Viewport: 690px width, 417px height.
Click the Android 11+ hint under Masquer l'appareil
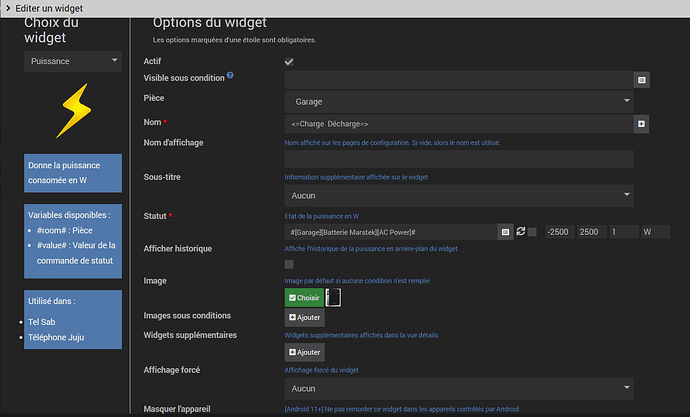pos(402,409)
